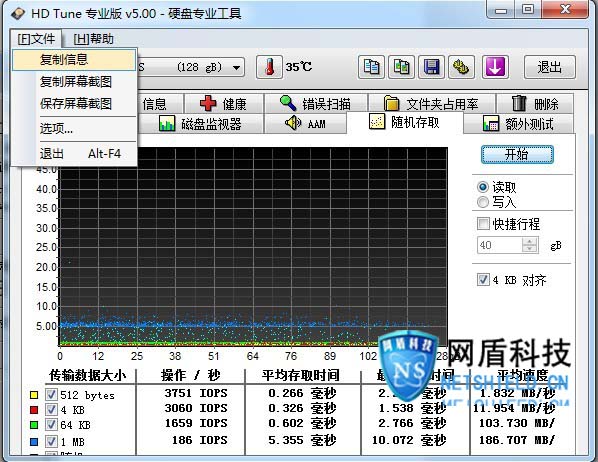The image size is (598, 462).
Task: Switch to the 删除 tab
Action: click(535, 103)
